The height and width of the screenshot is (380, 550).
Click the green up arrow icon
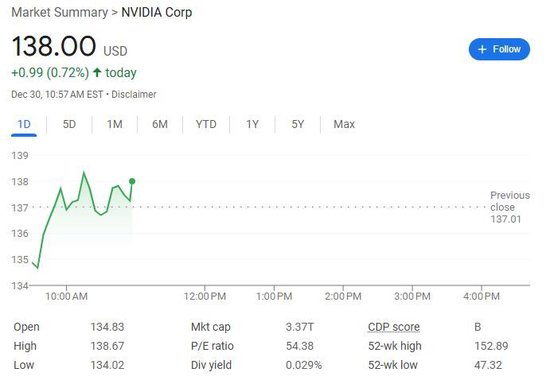97,73
